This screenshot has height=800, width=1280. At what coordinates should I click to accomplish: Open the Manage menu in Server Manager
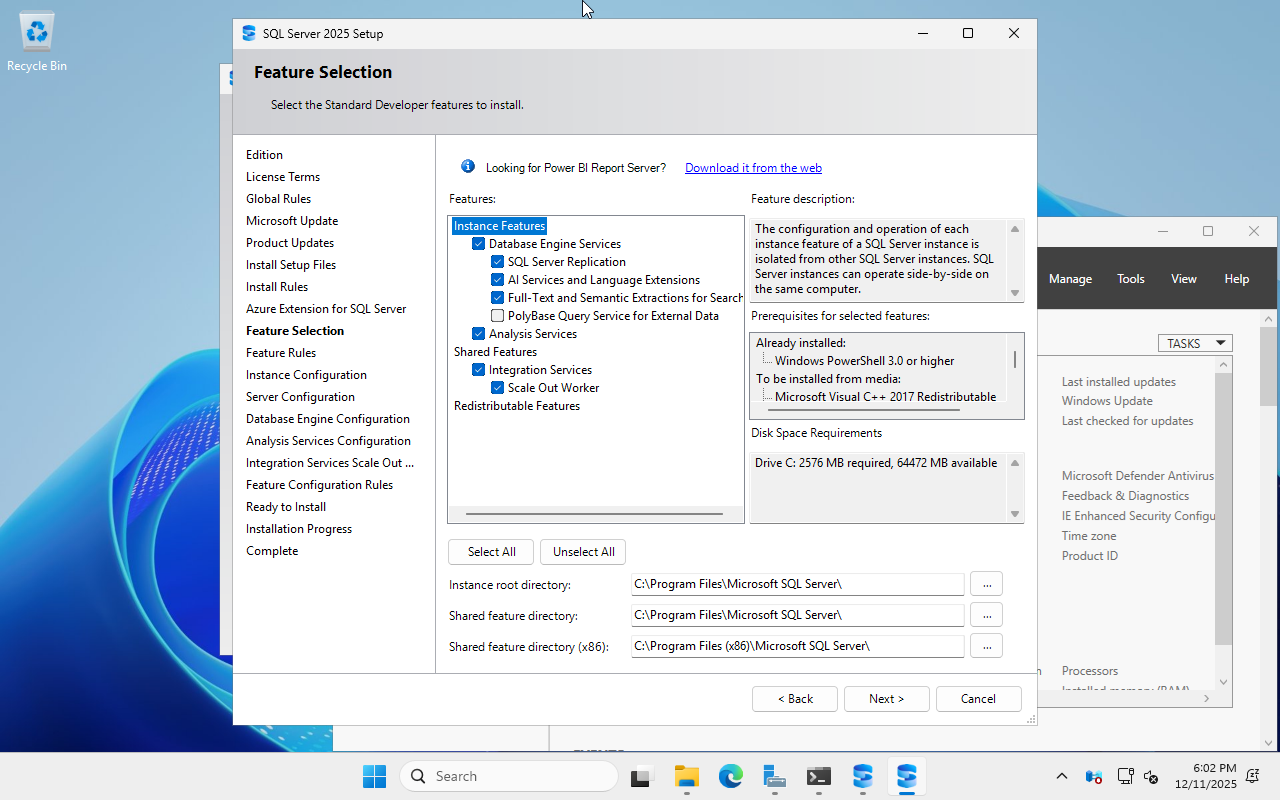[1069, 279]
